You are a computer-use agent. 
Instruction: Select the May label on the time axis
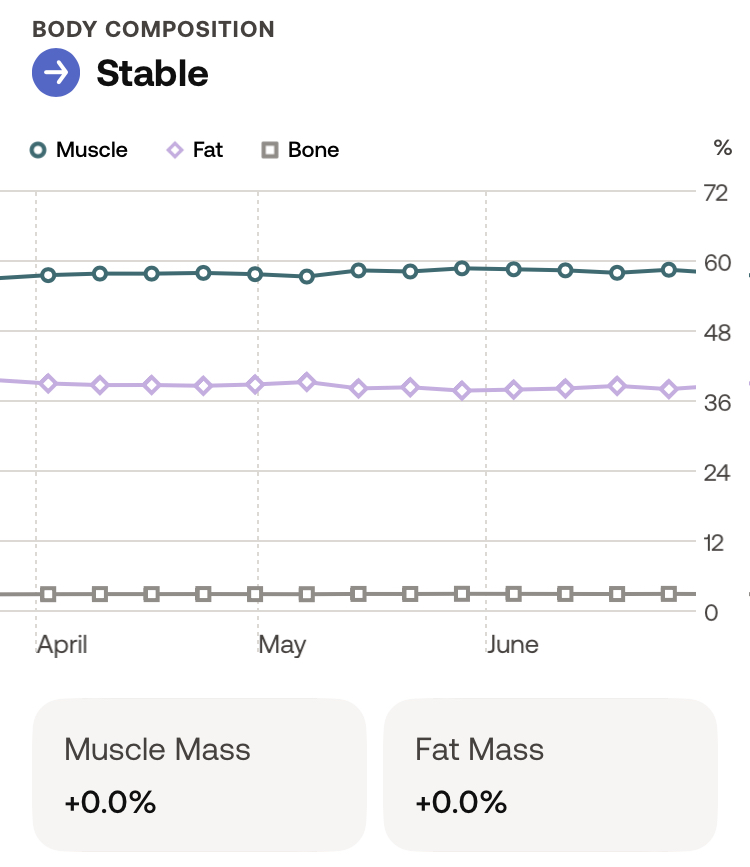(x=282, y=644)
